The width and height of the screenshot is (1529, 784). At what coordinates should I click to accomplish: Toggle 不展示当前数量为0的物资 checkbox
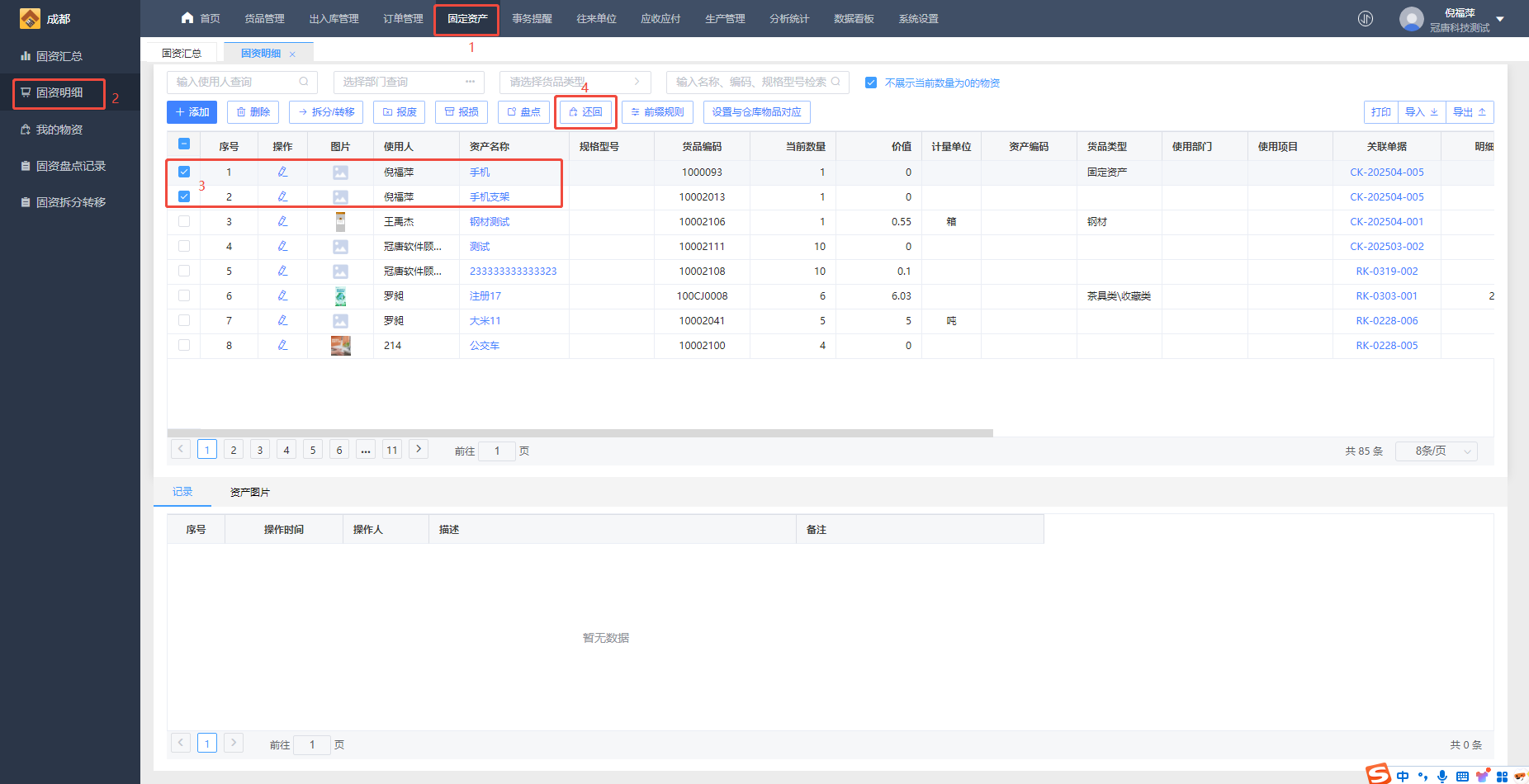[x=870, y=83]
